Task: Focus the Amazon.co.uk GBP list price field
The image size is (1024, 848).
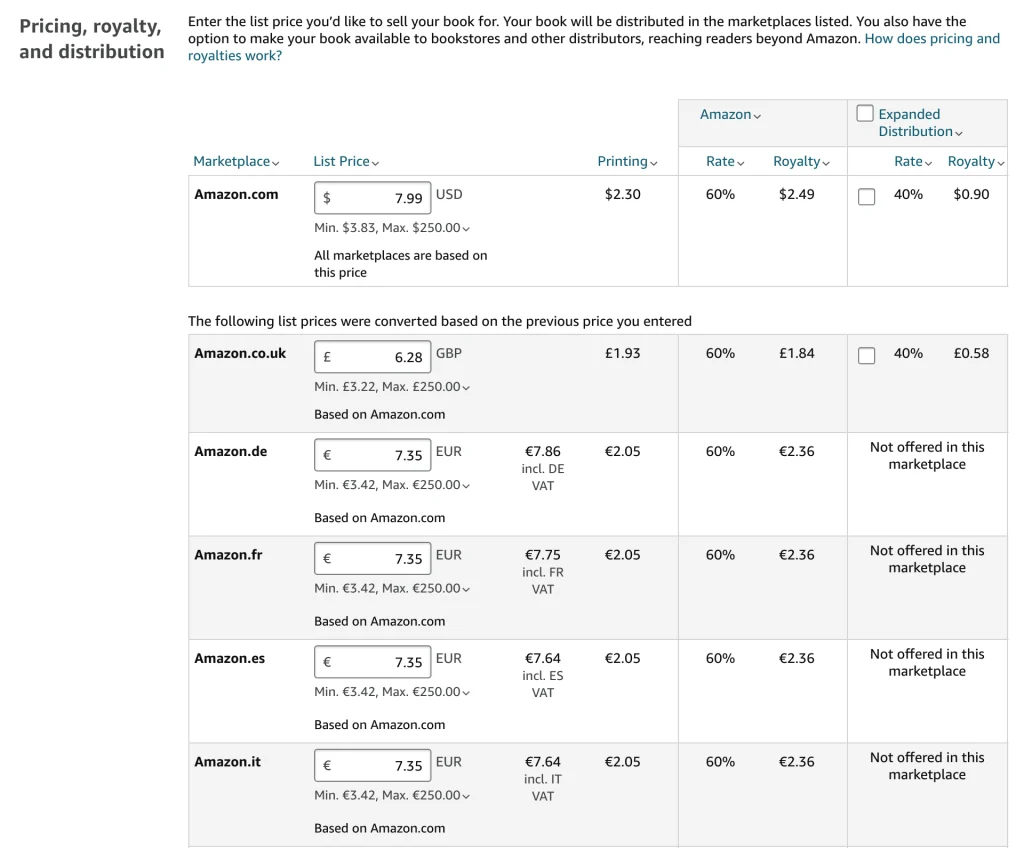Action: pyautogui.click(x=372, y=357)
